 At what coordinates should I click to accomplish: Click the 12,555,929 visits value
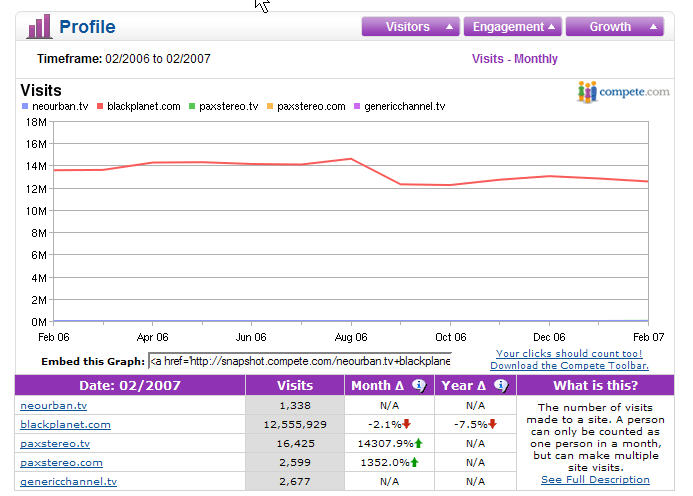(x=295, y=424)
